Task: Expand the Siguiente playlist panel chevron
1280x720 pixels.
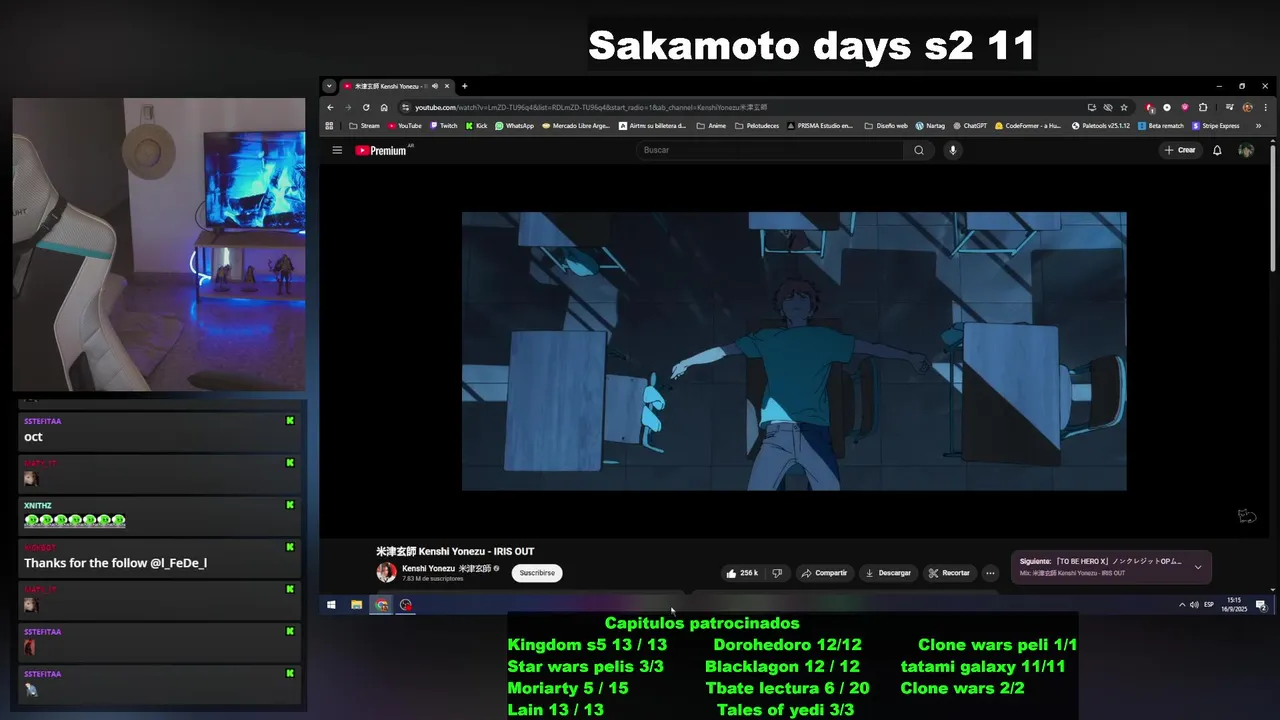Action: point(1198,567)
